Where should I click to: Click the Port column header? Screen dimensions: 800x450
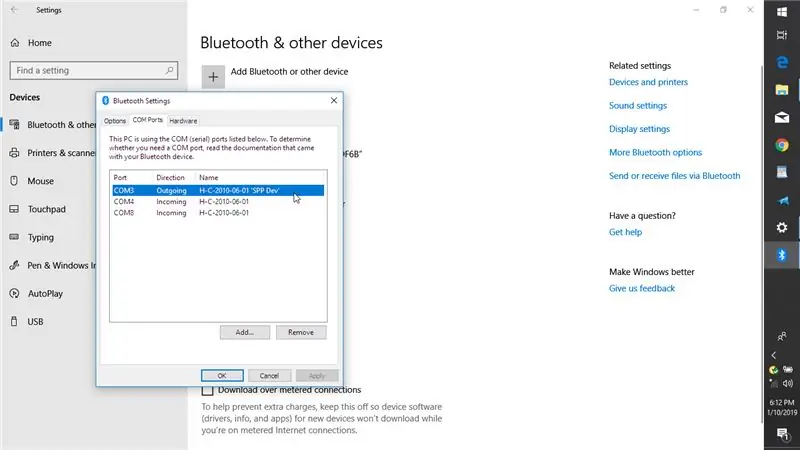pos(131,178)
